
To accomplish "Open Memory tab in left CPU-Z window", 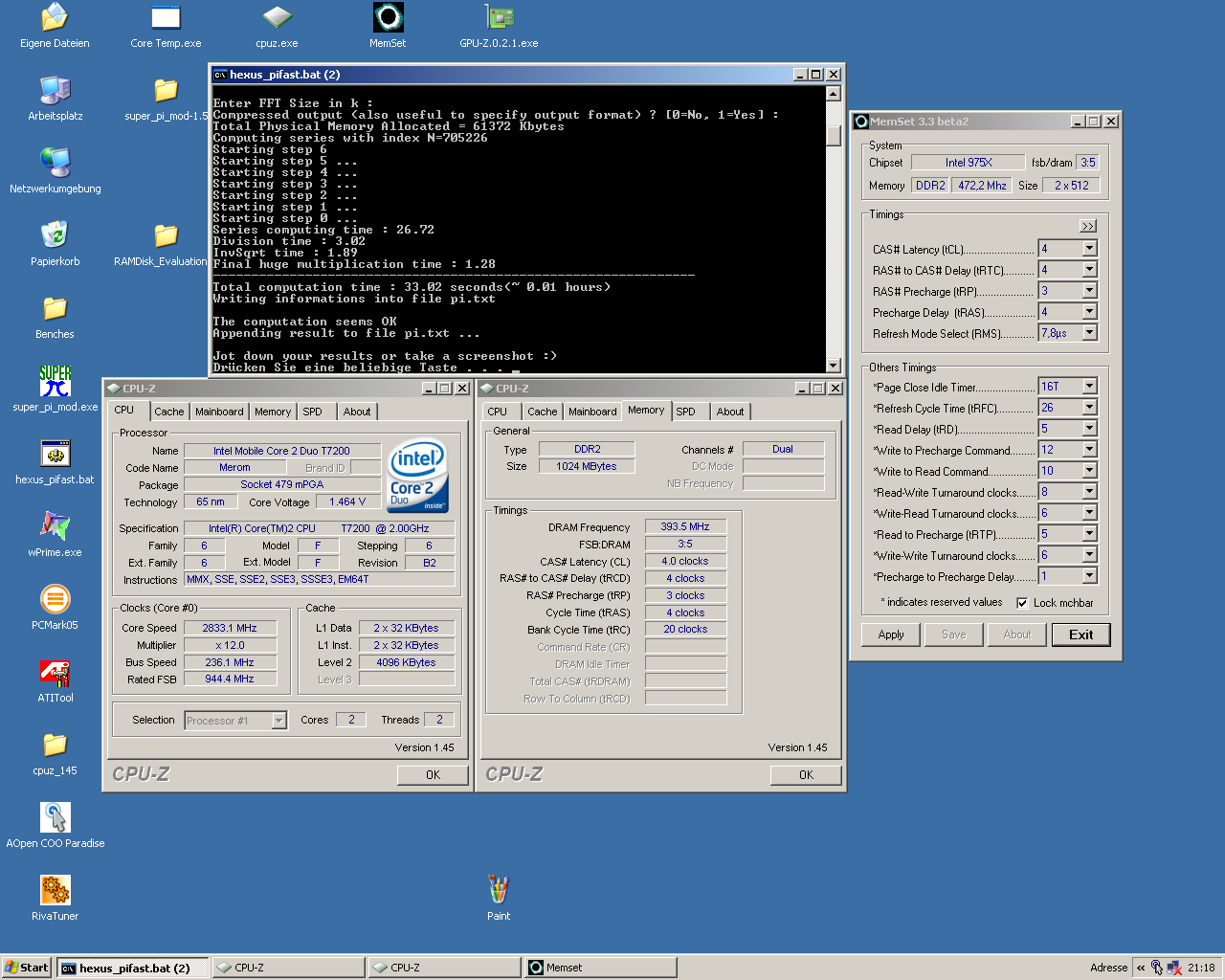I will (273, 412).
